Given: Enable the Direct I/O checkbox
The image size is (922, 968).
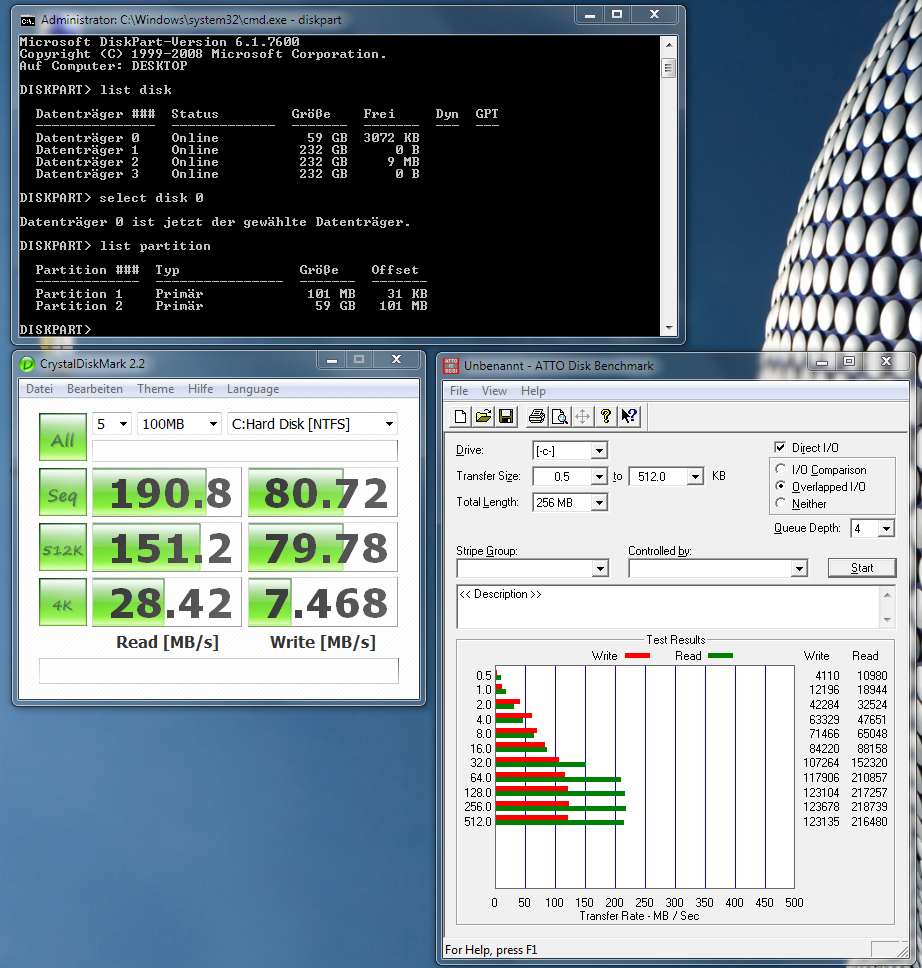Looking at the screenshot, I should [x=780, y=448].
